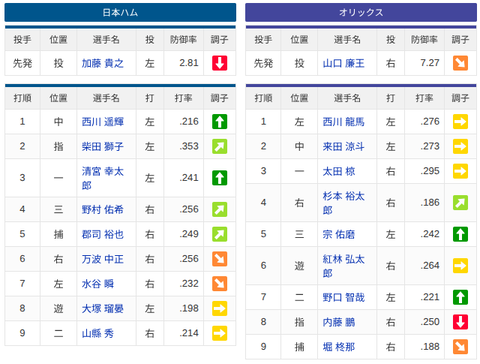480x364 pixels.
Task: Click the orange down-right arrow for 万波 中正
Action: (220, 259)
